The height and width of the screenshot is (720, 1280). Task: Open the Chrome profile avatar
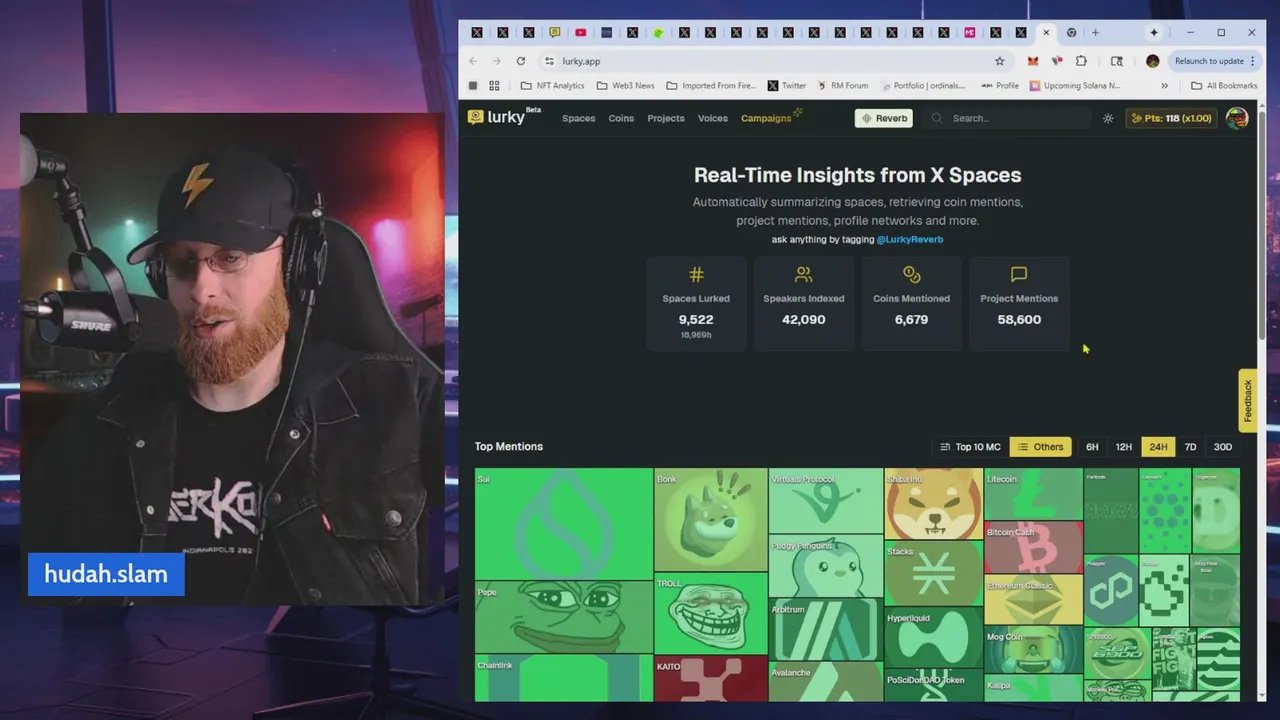coord(1152,61)
